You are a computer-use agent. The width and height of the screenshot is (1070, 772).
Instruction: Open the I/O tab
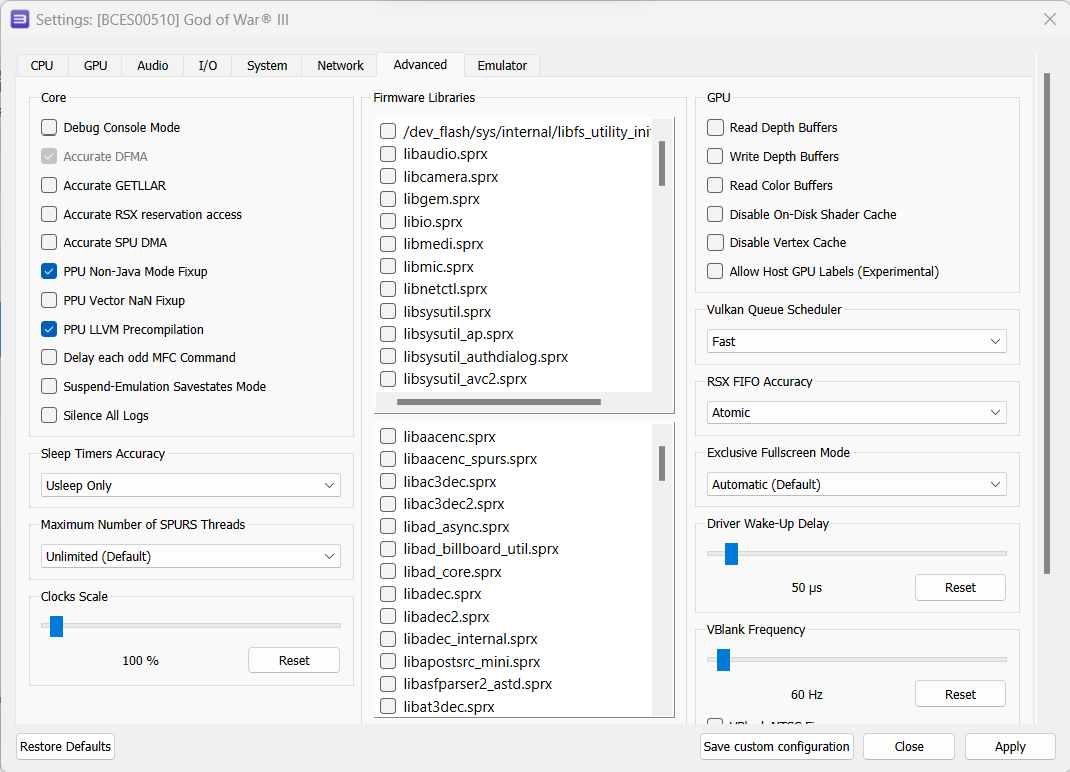pyautogui.click(x=207, y=66)
